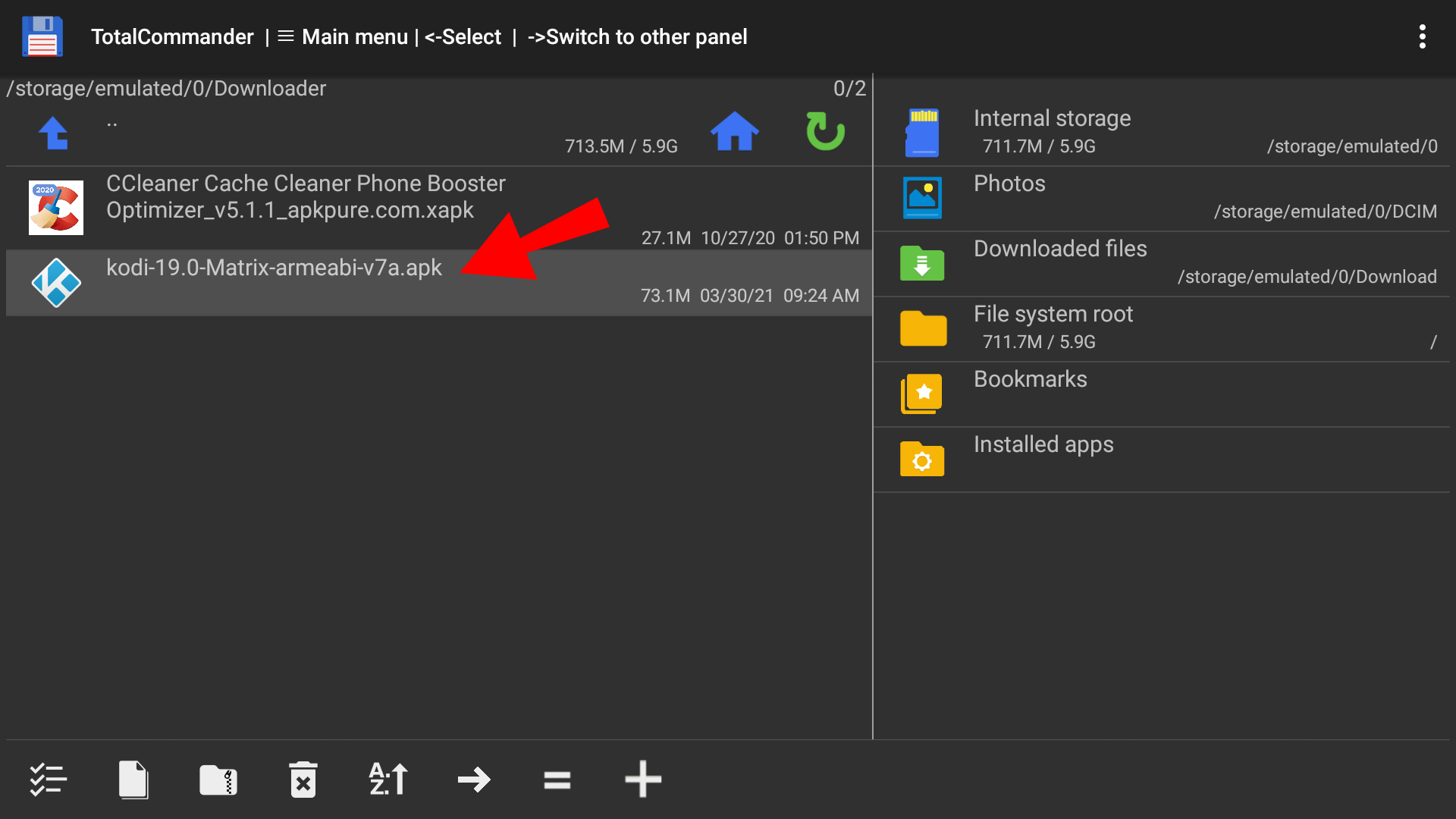1456x819 pixels.
Task: Open the select/unselect files checklist icon
Action: tap(49, 780)
